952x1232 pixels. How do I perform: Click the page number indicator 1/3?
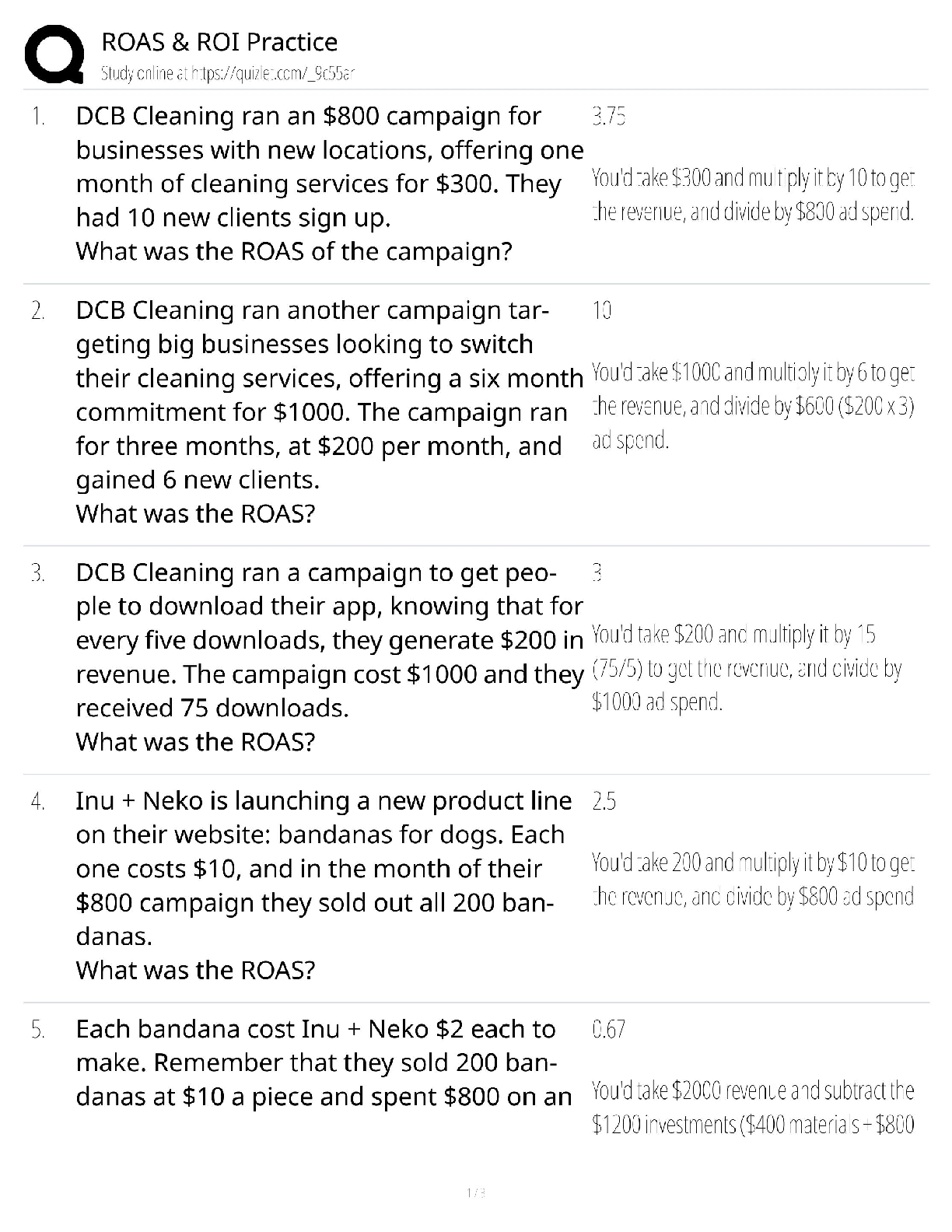tap(475, 1192)
